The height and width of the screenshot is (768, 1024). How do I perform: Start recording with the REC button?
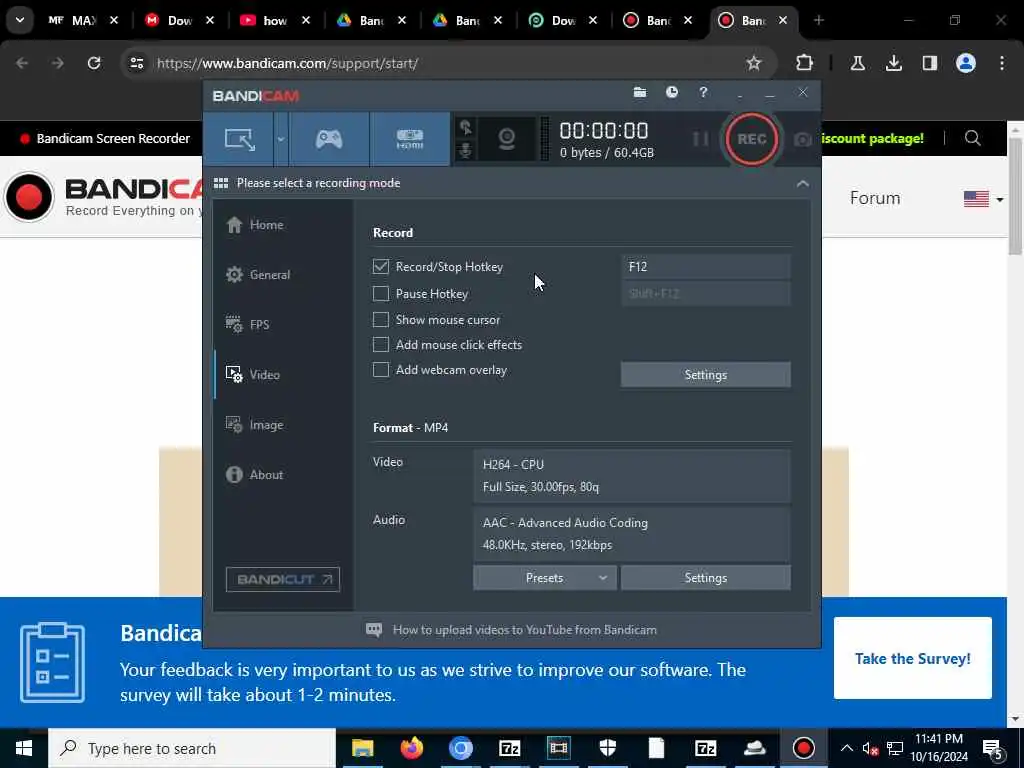click(751, 139)
